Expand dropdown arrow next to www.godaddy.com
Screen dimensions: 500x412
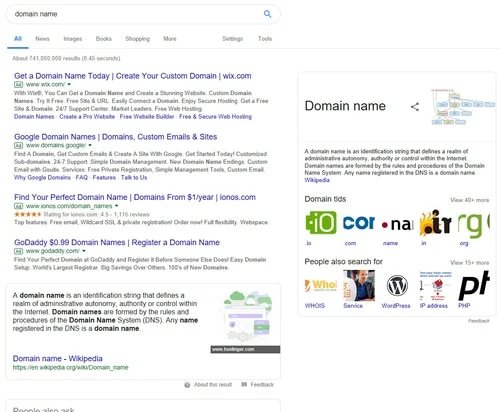(84, 251)
